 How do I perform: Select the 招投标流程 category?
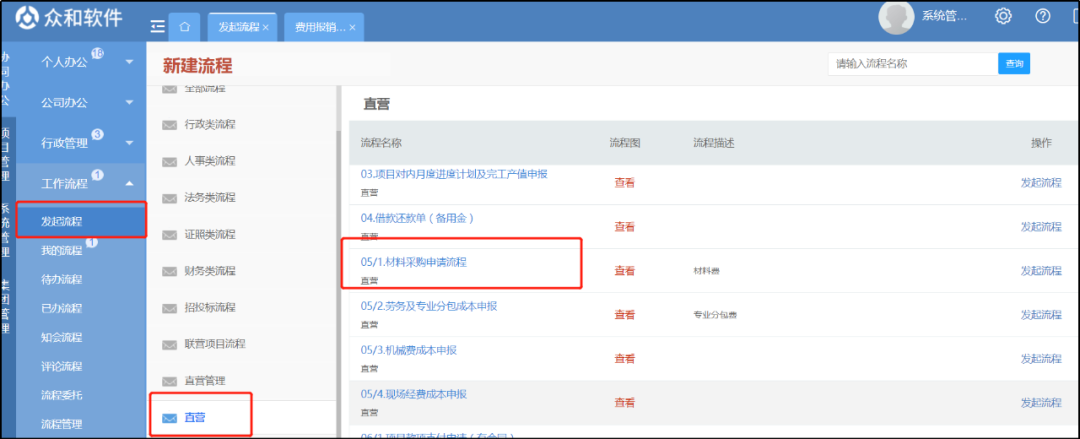click(210, 307)
